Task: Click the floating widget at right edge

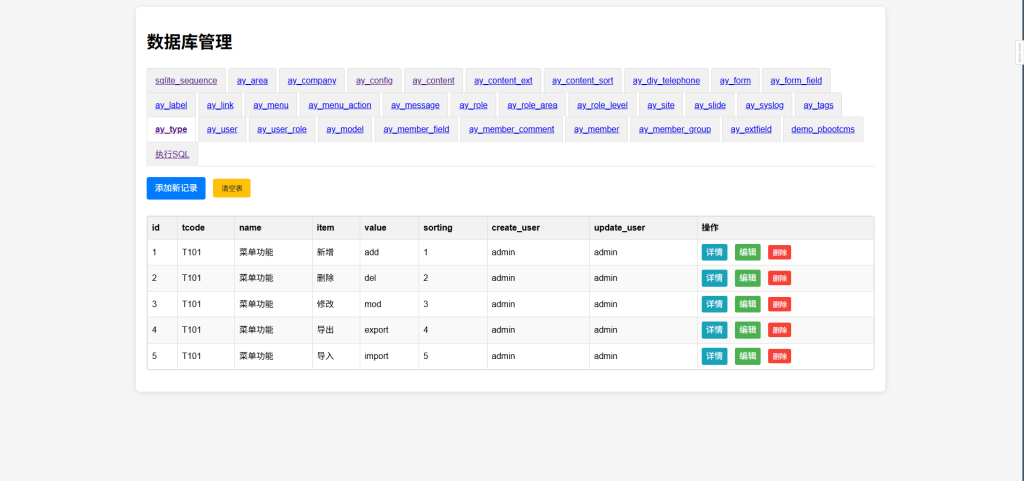Action: [x=1019, y=53]
